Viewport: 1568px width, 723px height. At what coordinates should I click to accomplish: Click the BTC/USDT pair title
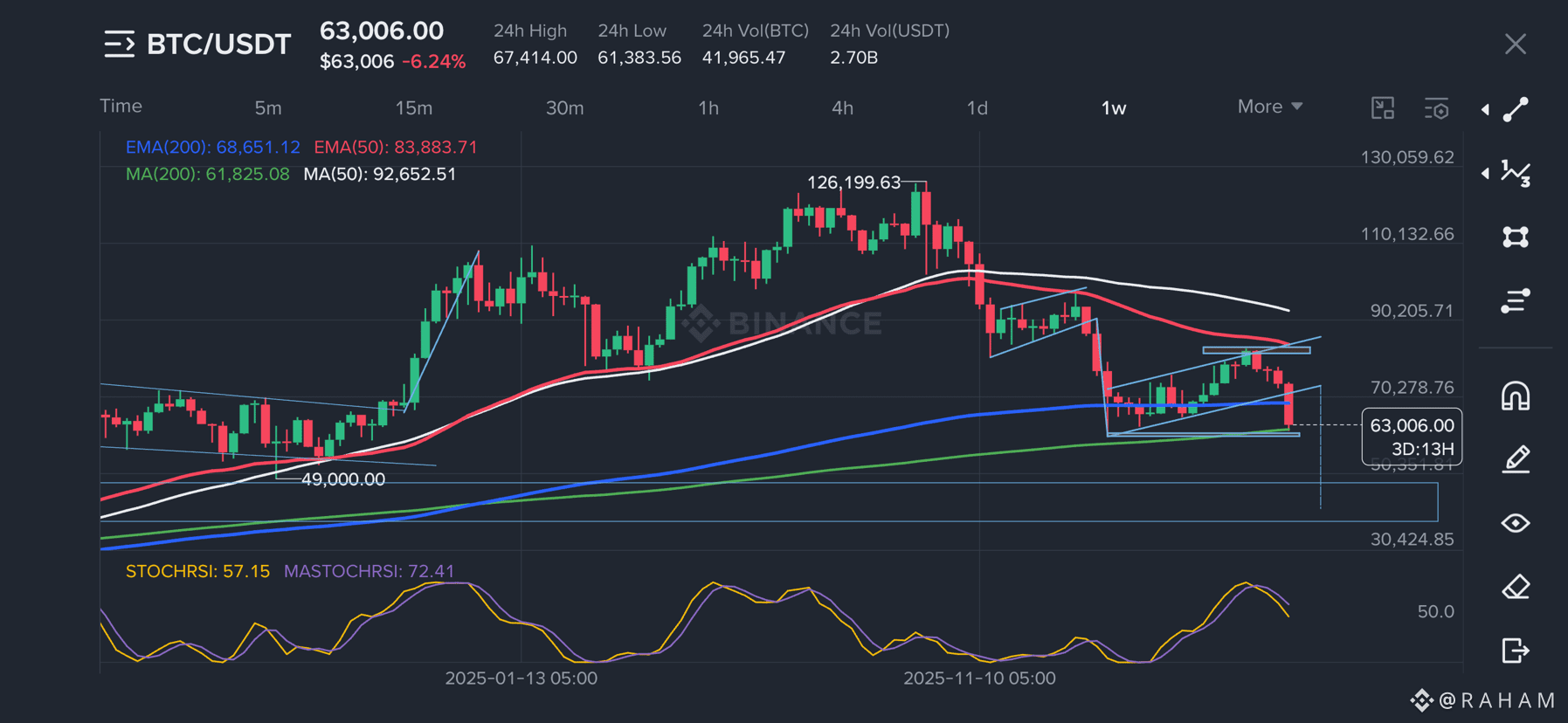pyautogui.click(x=218, y=44)
